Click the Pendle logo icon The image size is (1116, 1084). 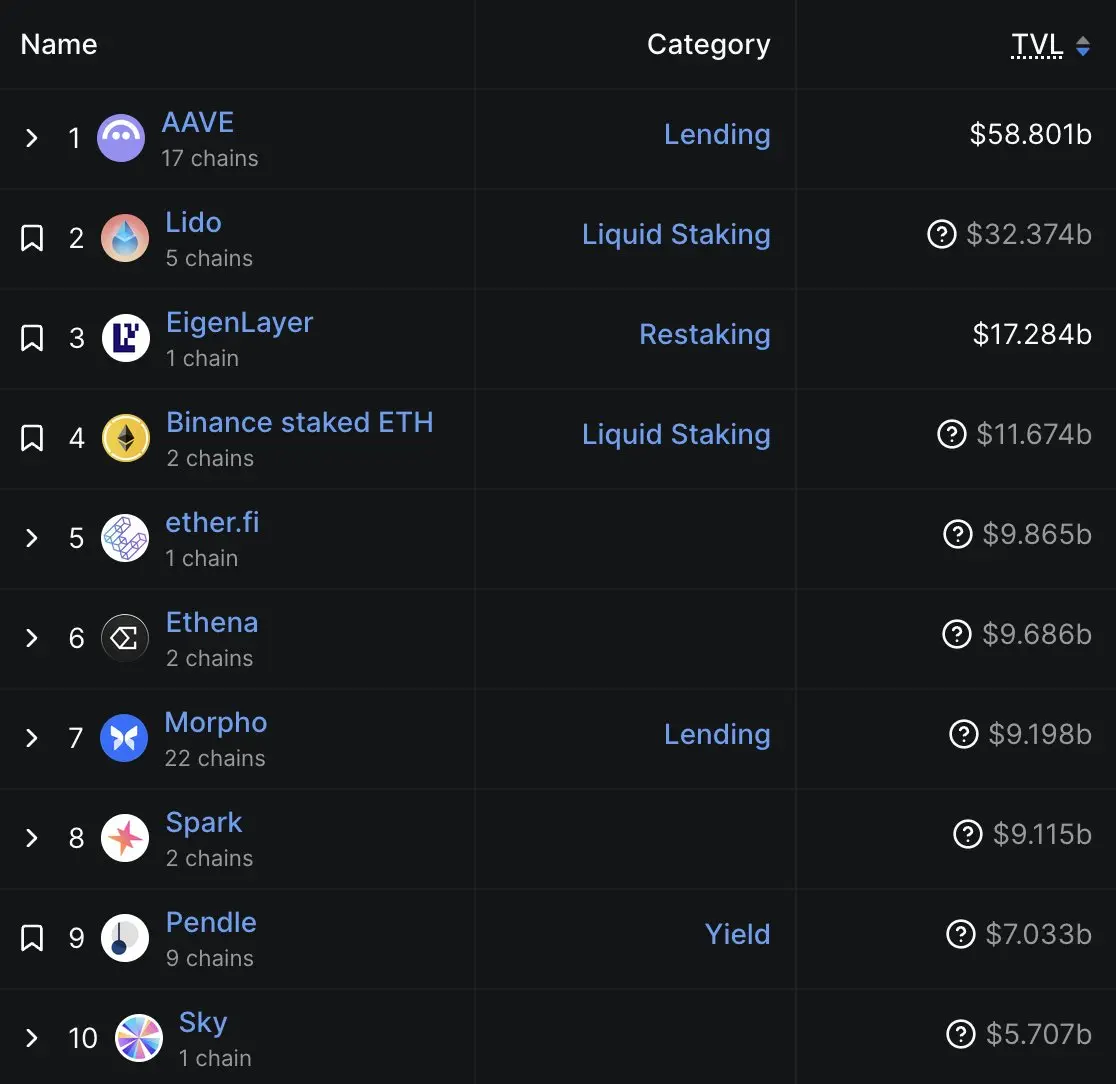point(125,938)
